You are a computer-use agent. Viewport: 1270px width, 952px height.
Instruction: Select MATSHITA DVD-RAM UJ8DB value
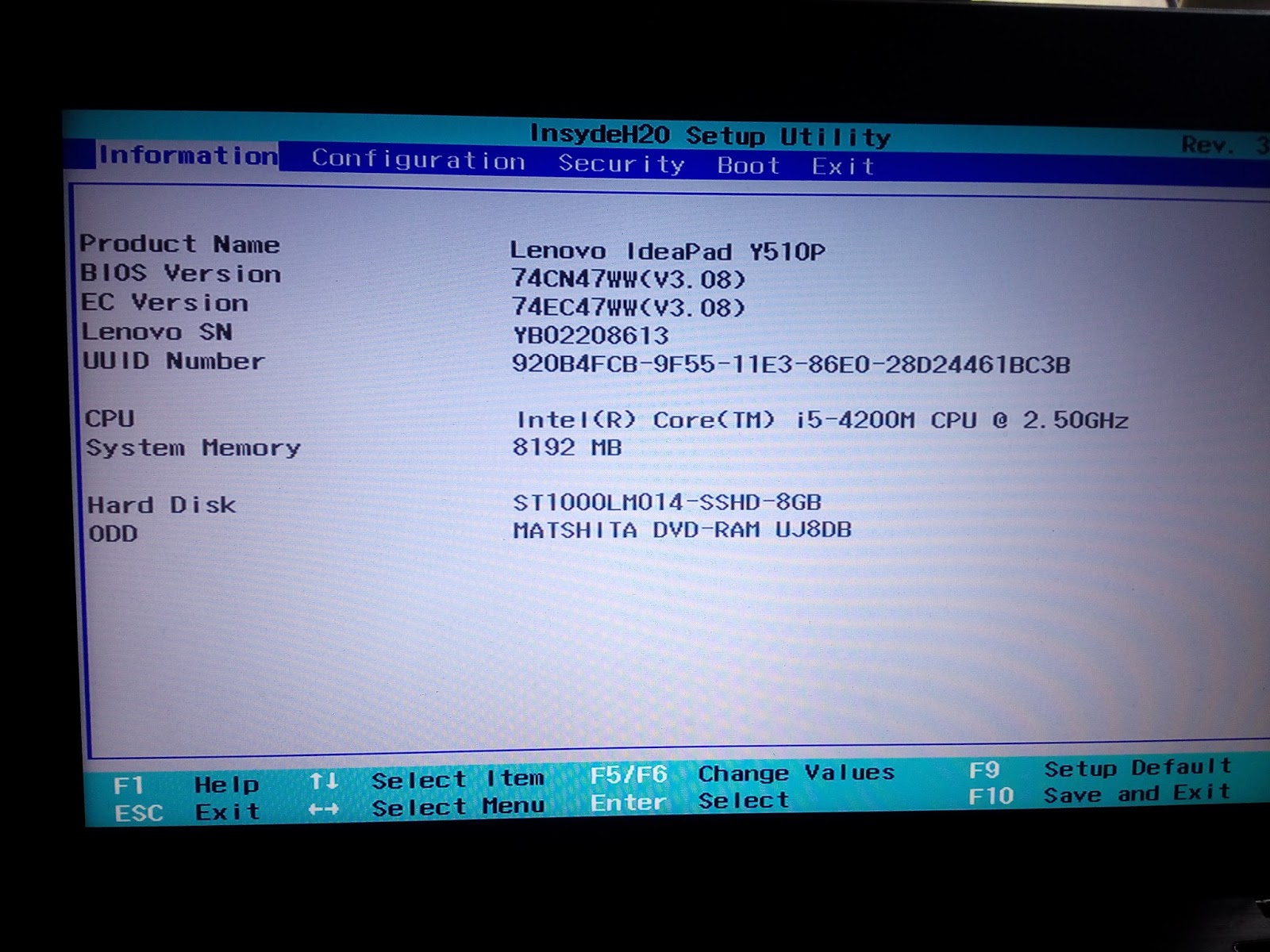click(683, 530)
